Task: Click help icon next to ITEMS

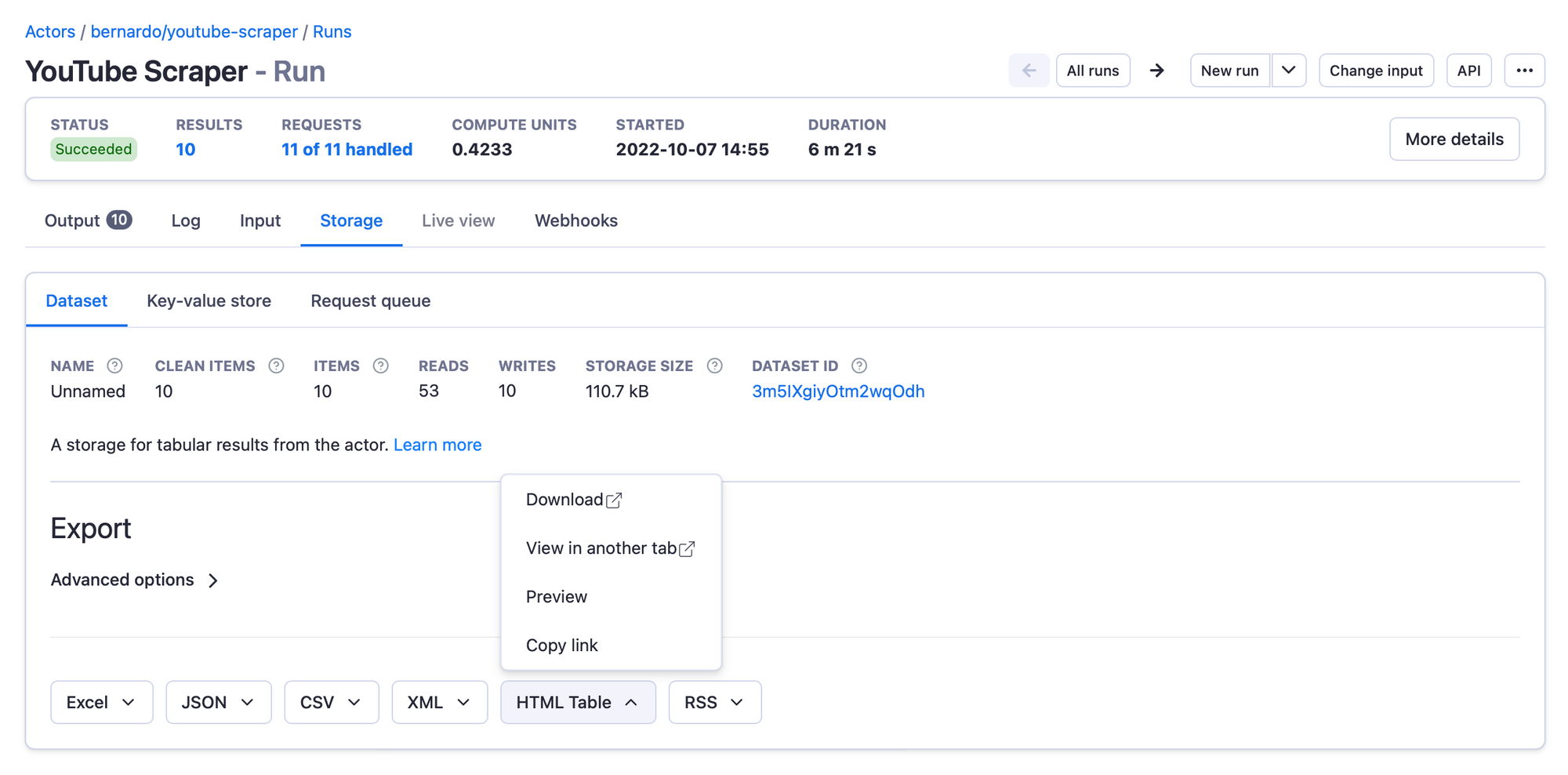Action: point(380,366)
